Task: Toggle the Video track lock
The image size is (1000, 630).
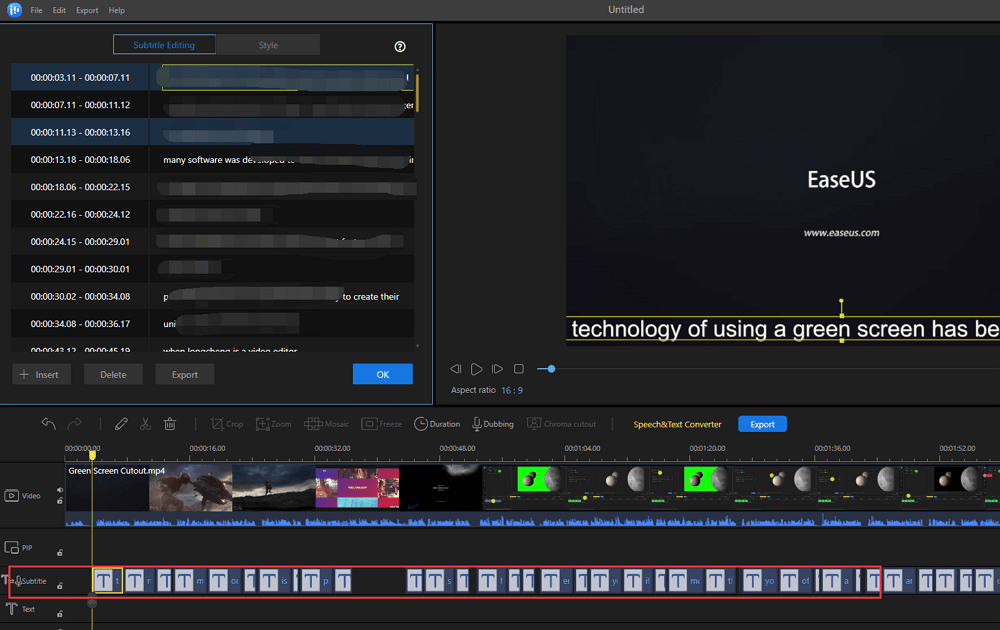Action: (x=60, y=501)
